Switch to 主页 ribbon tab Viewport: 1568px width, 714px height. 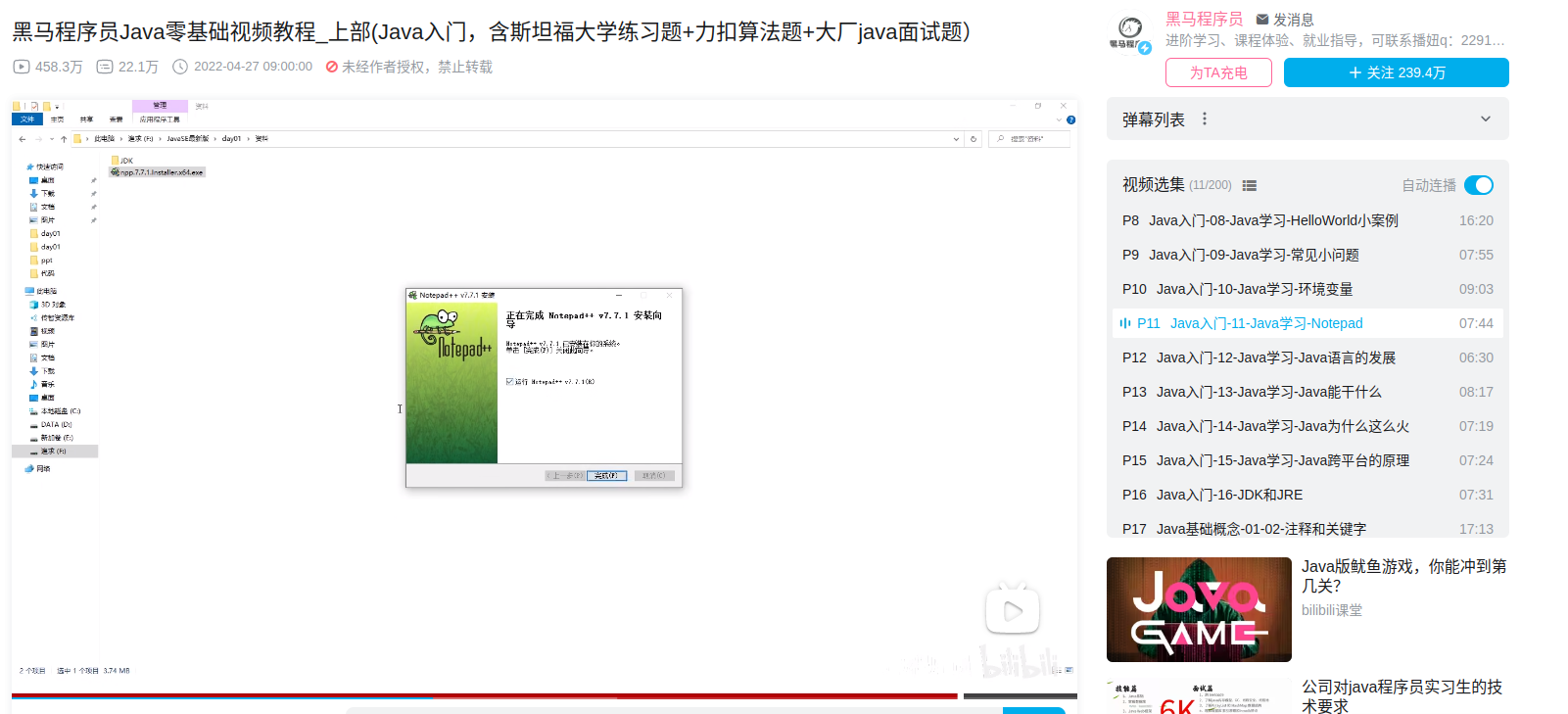[x=57, y=119]
